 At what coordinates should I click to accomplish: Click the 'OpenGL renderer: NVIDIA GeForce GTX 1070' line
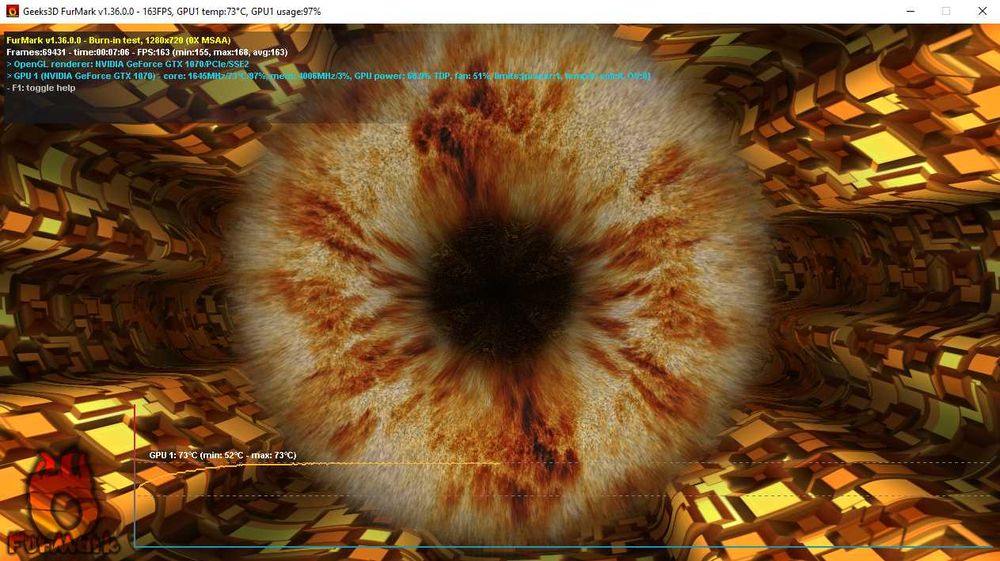click(x=128, y=64)
